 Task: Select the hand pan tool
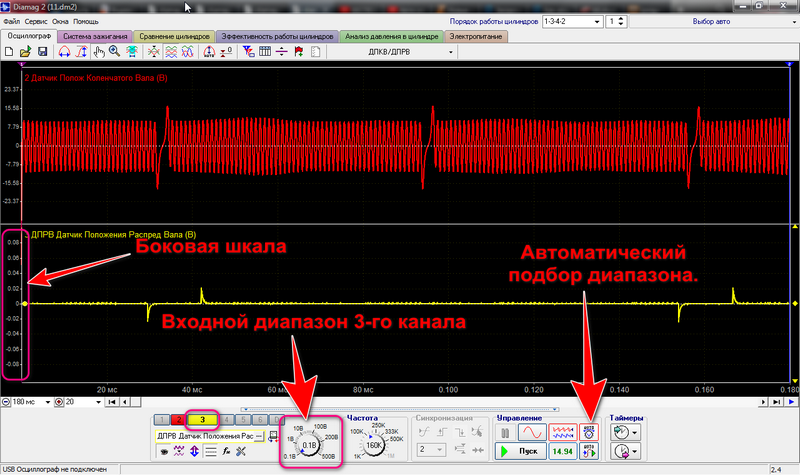point(99,52)
